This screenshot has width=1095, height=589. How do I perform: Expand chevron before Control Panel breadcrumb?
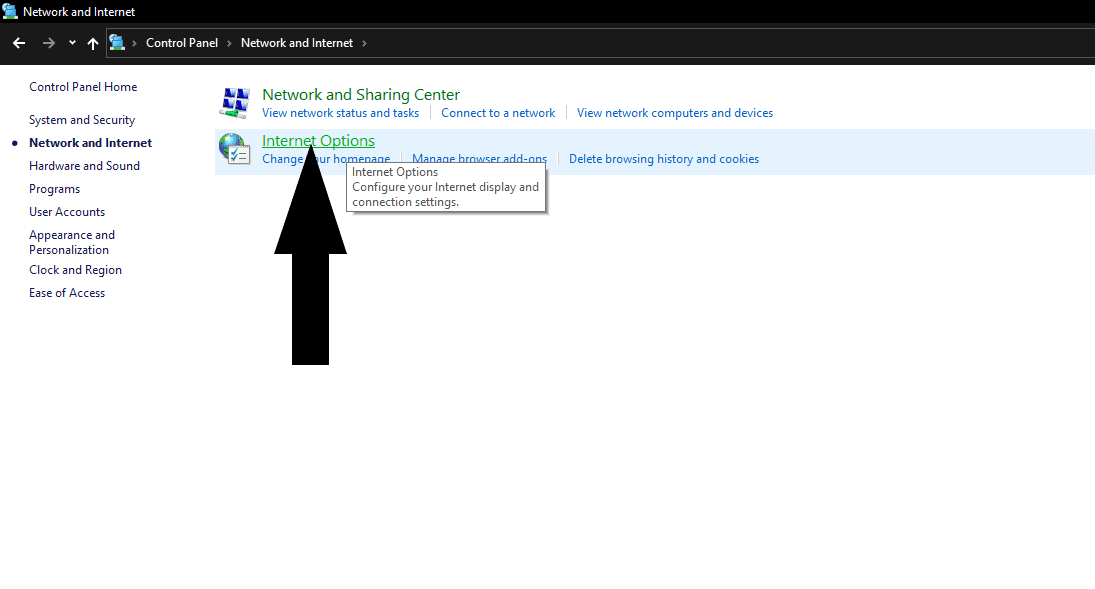click(x=134, y=43)
